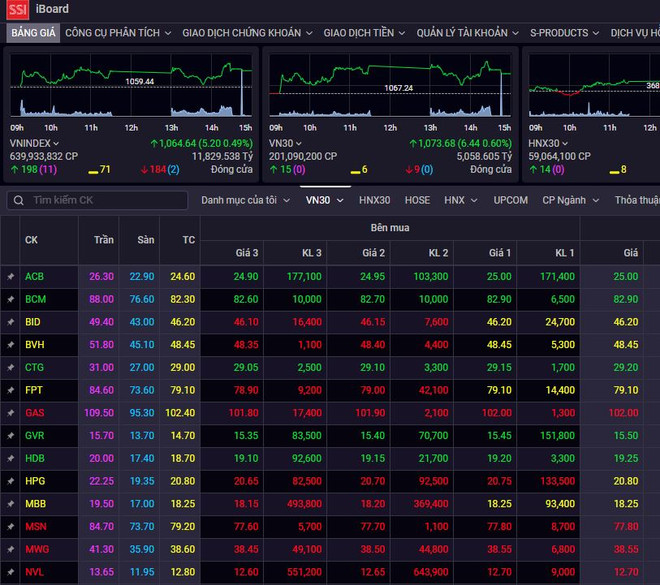This screenshot has width=660, height=585.
Task: Click pin icon next to CTG
Action: pos(10,368)
